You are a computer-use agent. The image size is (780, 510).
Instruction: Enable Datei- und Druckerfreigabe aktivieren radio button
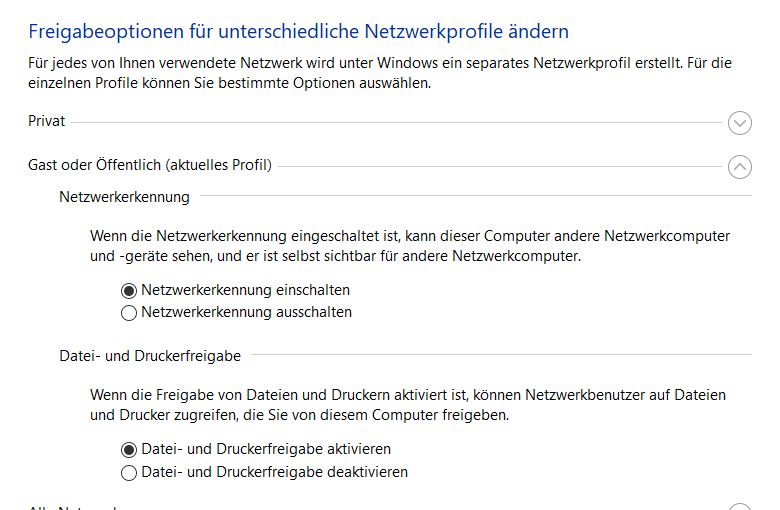(x=128, y=450)
